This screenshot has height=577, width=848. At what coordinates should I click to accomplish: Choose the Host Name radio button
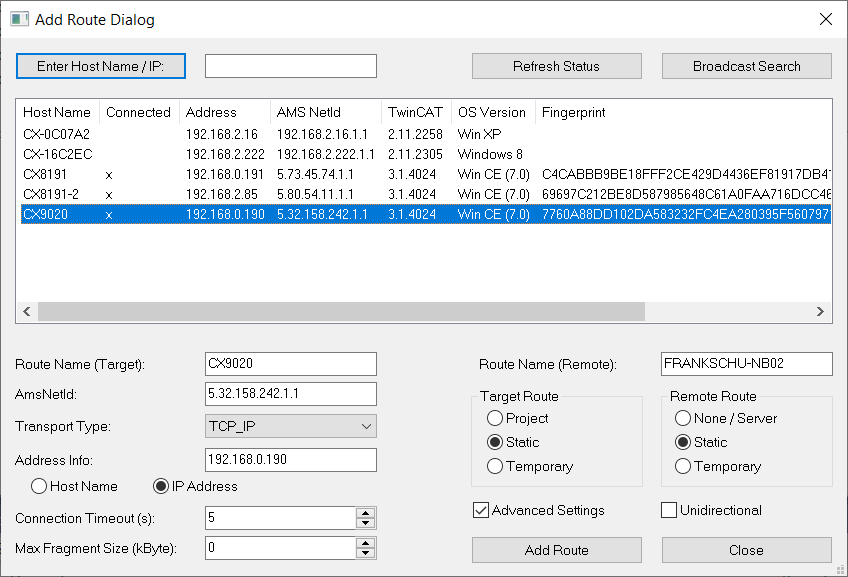click(39, 486)
